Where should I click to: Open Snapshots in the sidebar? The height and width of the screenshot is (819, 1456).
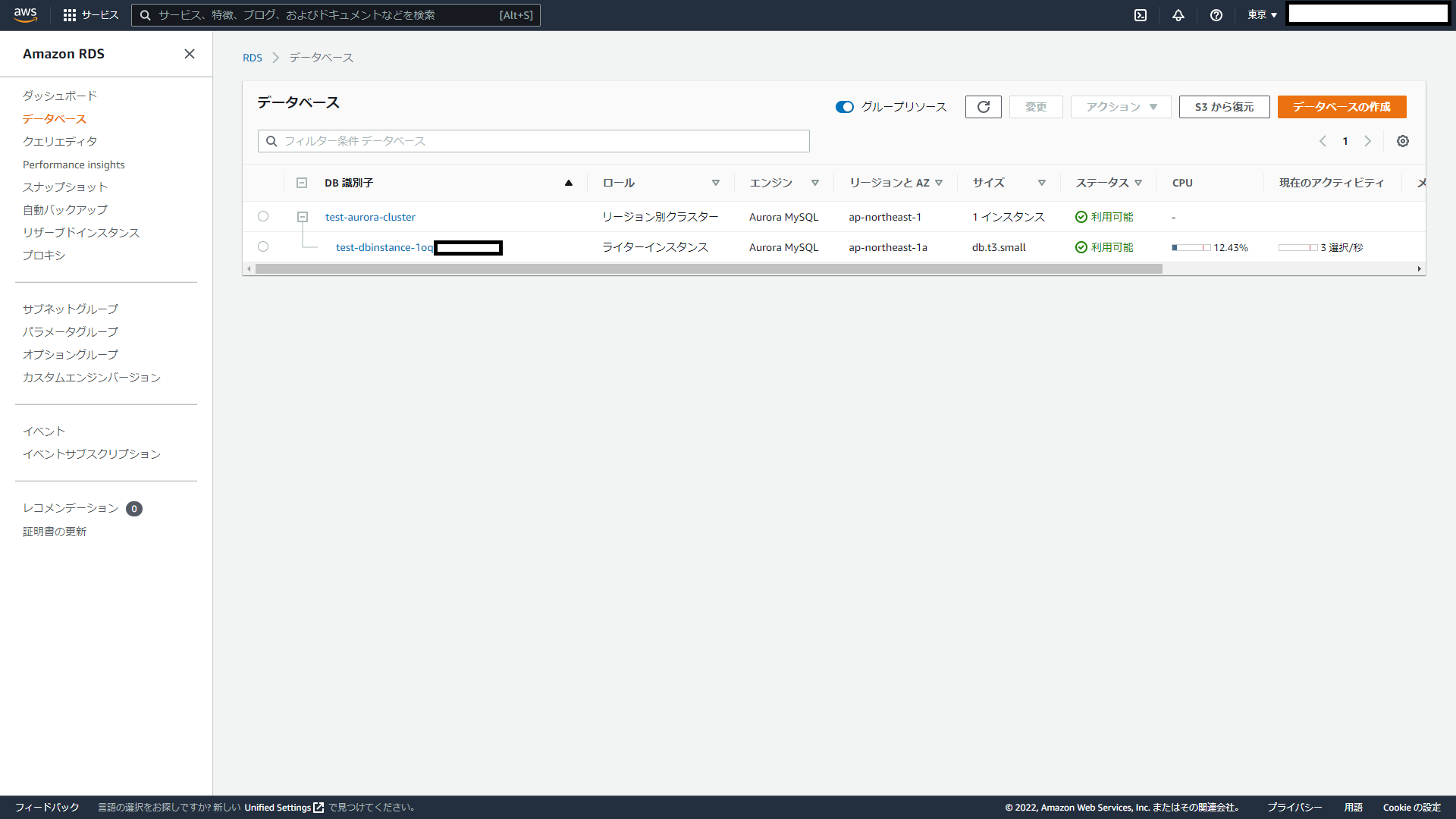pyautogui.click(x=64, y=187)
